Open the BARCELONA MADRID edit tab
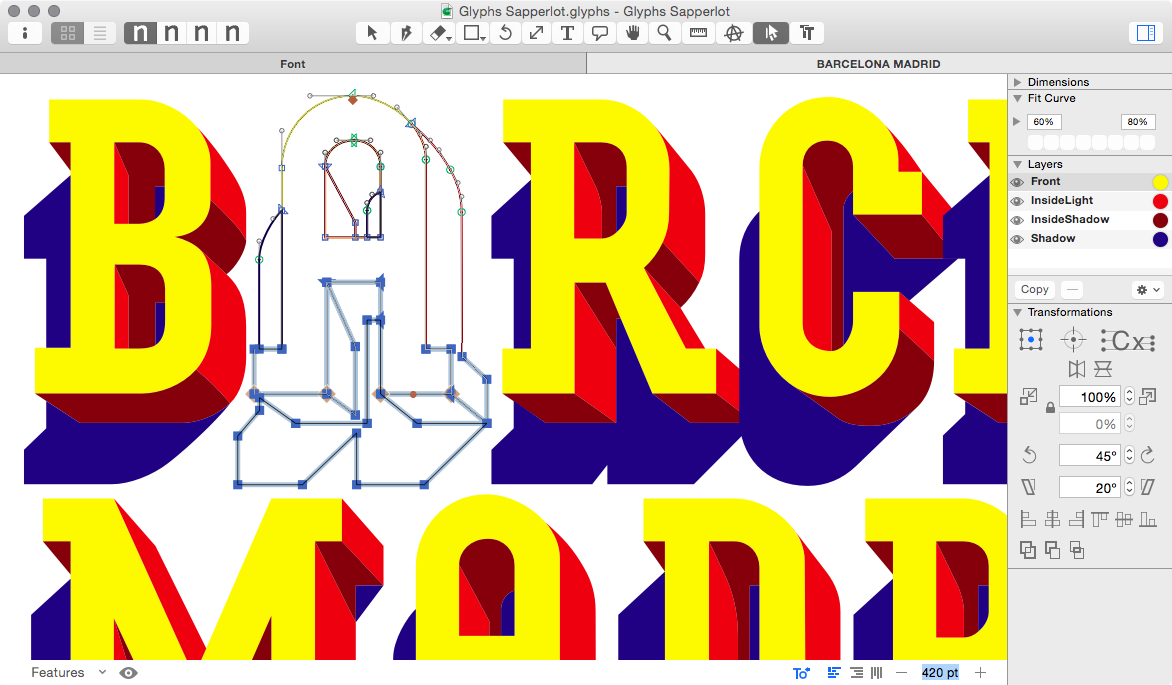 tap(878, 63)
